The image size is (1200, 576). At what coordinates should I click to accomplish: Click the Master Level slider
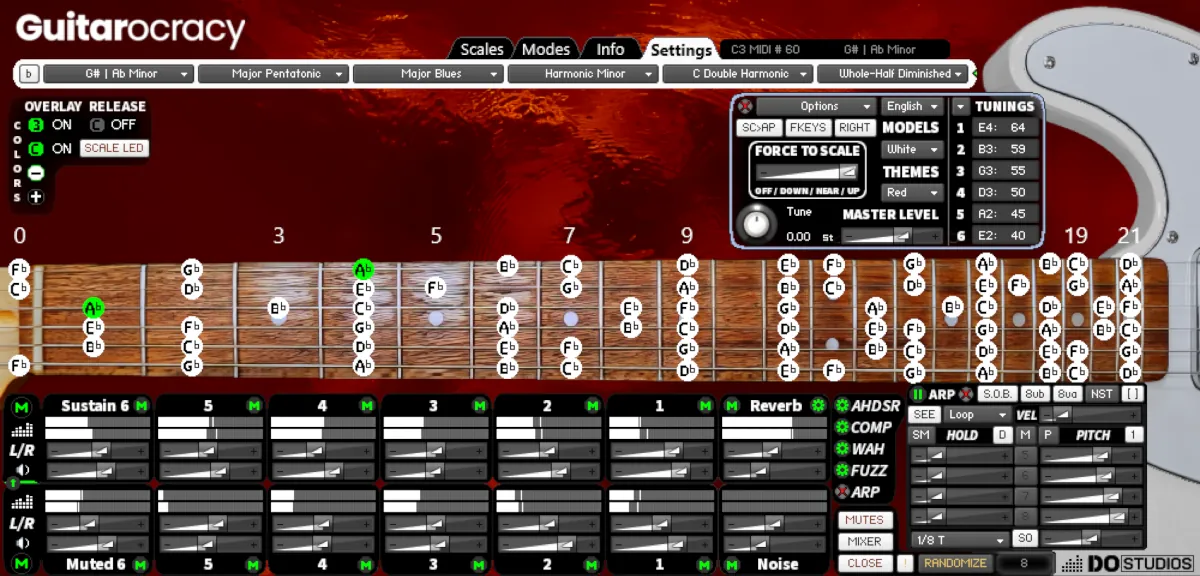(x=892, y=236)
